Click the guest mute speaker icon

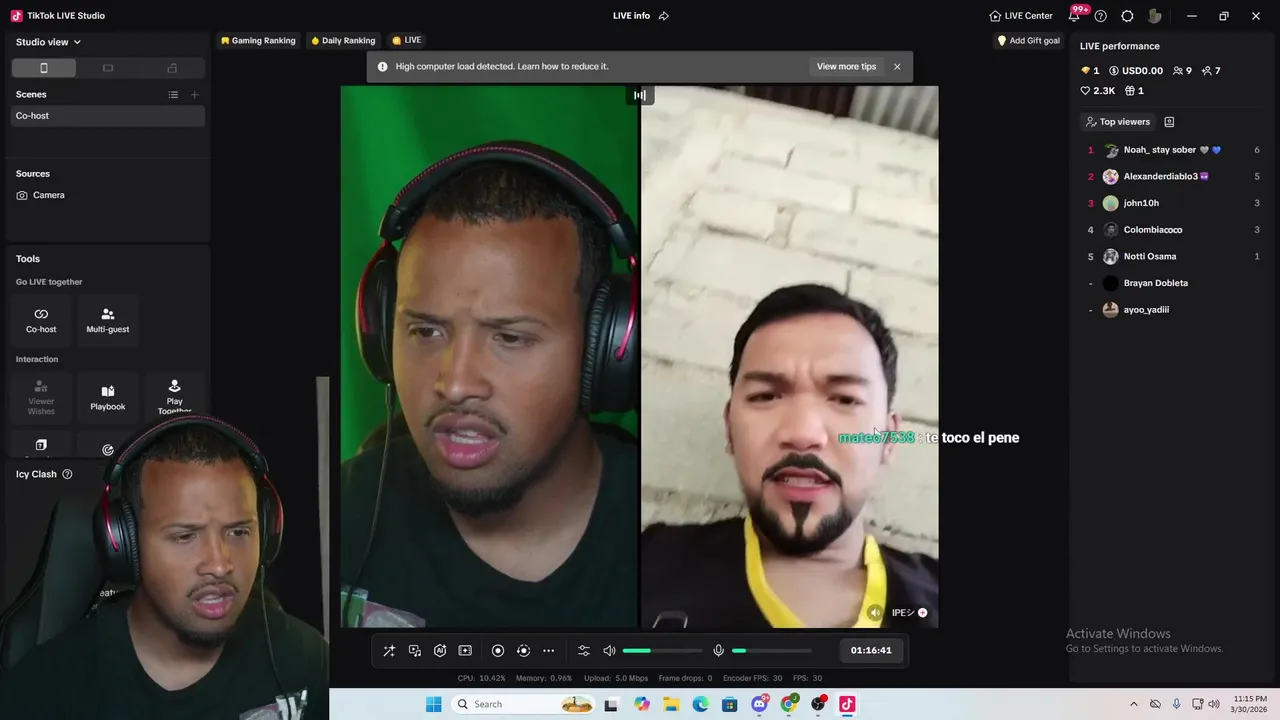click(875, 613)
